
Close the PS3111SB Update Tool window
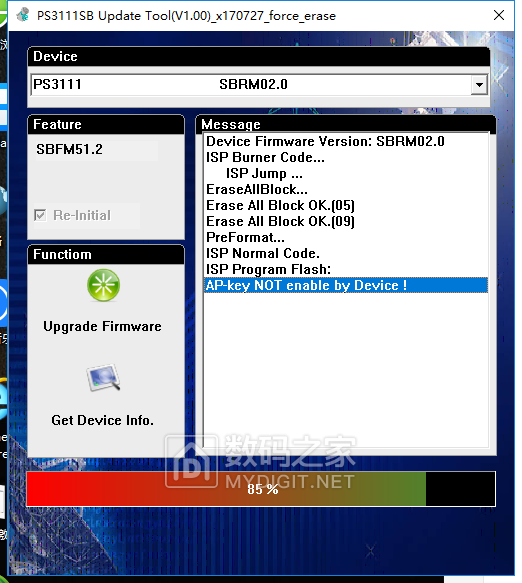pyautogui.click(x=499, y=15)
